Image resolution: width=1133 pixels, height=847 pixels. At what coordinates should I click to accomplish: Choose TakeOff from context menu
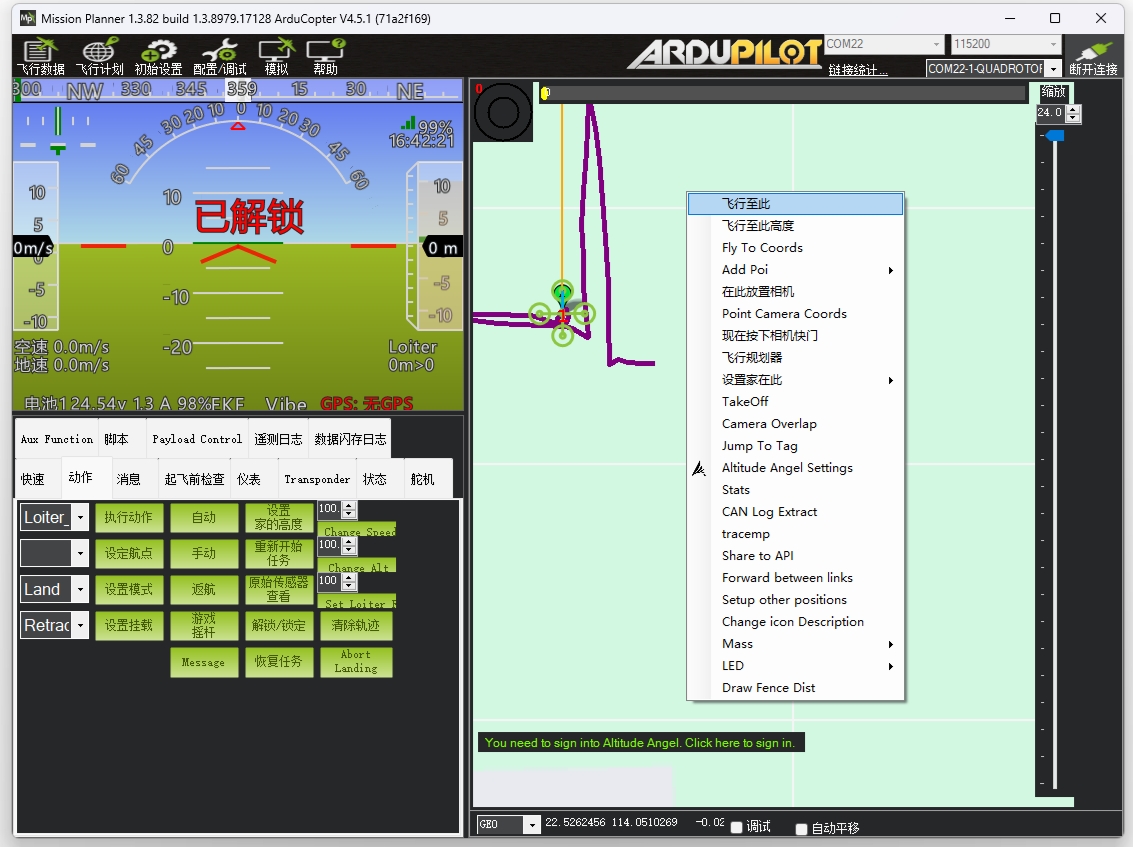pos(796,402)
